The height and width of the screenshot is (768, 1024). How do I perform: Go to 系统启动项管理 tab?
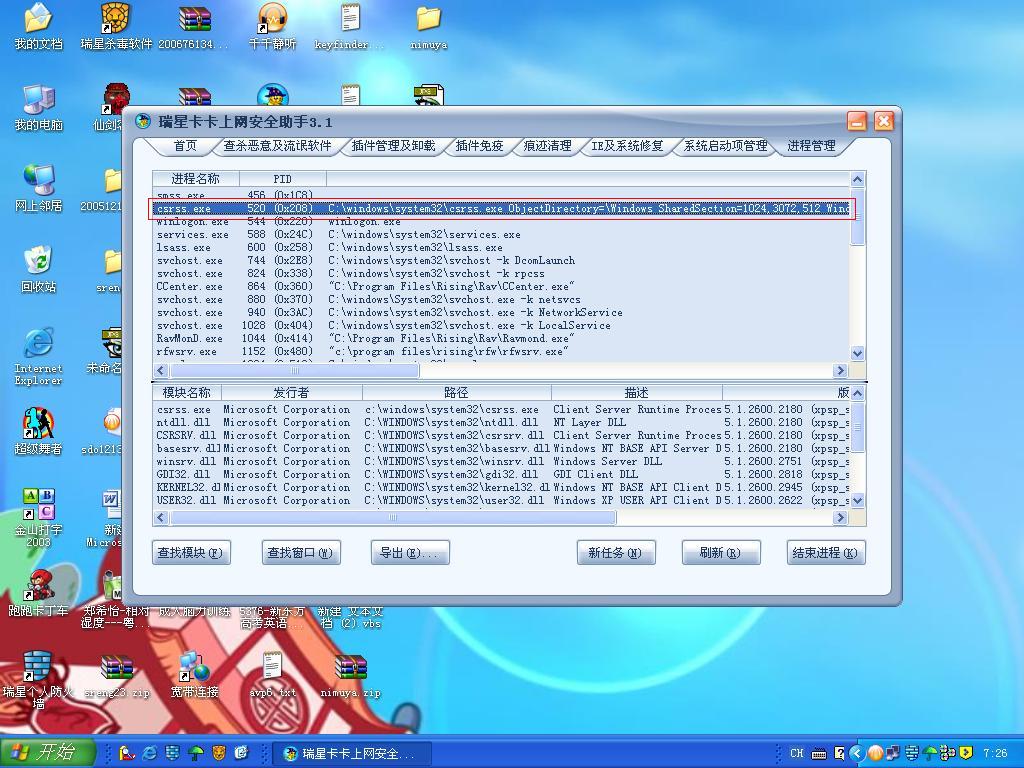click(725, 146)
